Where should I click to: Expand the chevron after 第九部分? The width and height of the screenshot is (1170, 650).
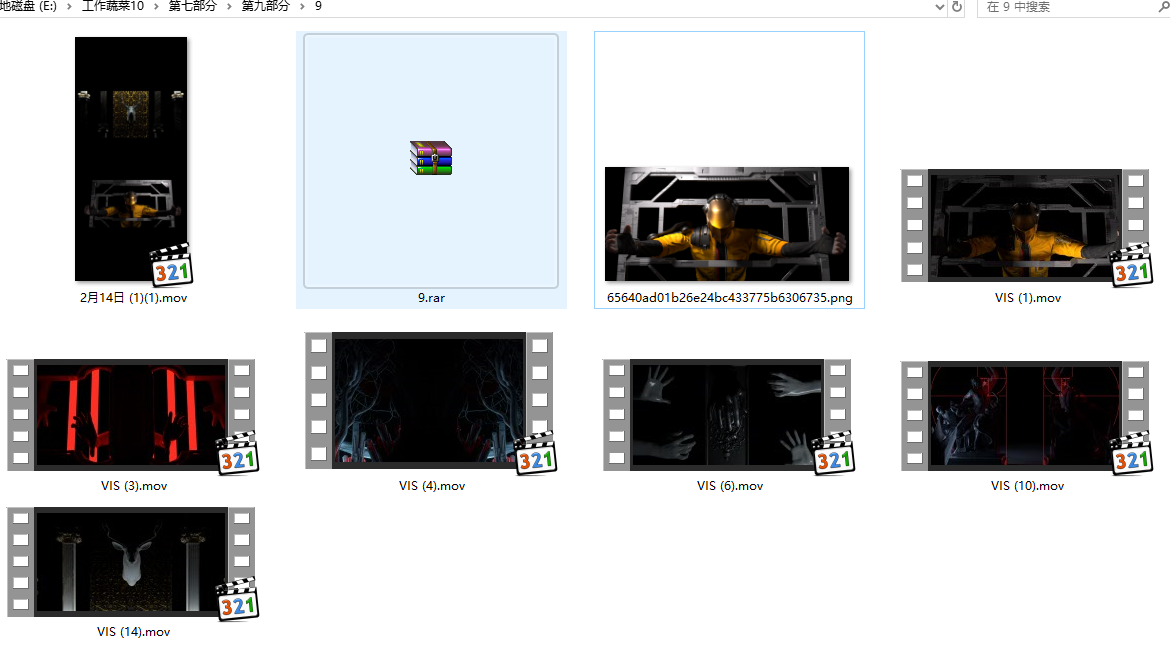[302, 6]
